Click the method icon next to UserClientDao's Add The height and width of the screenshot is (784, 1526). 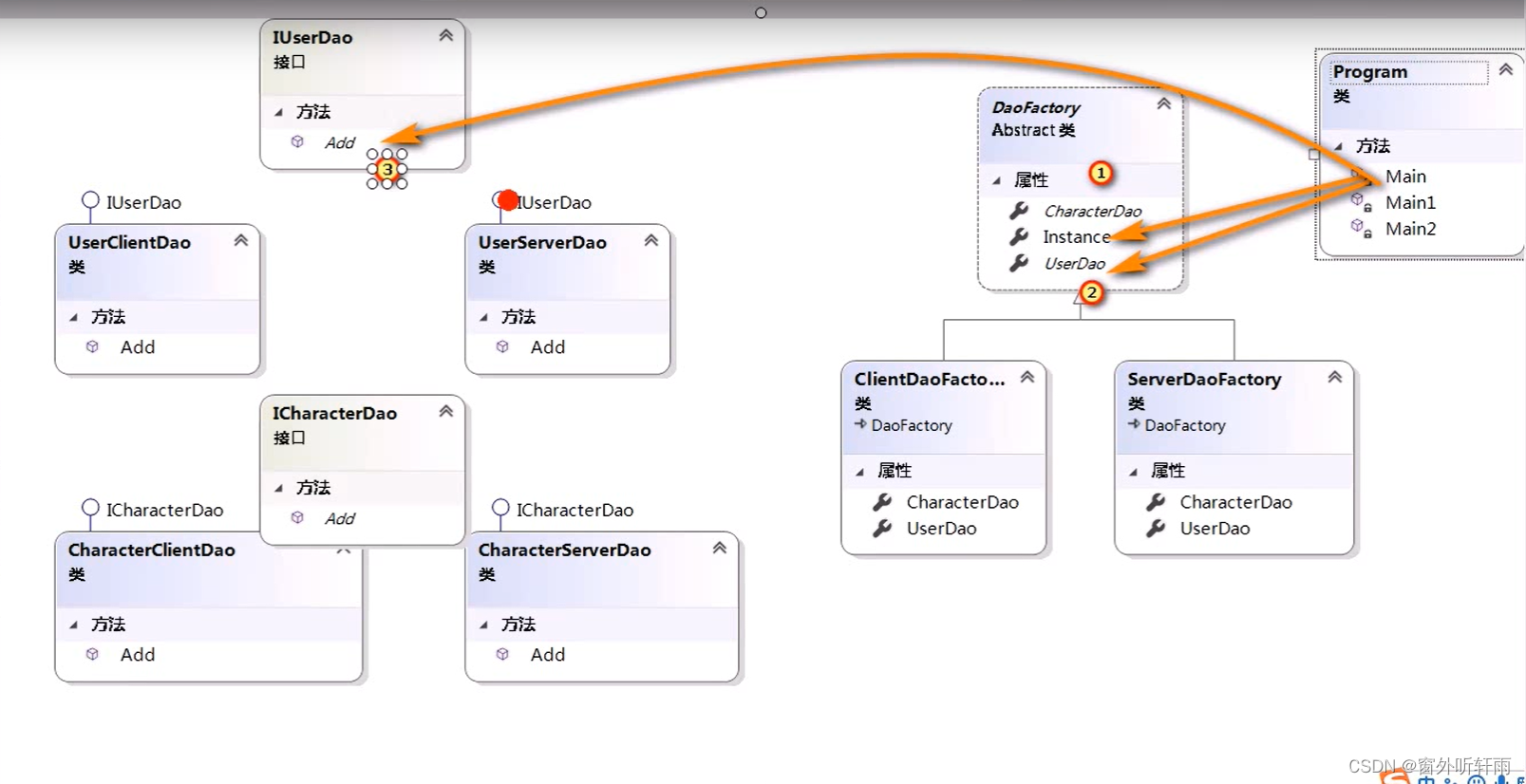coord(92,346)
